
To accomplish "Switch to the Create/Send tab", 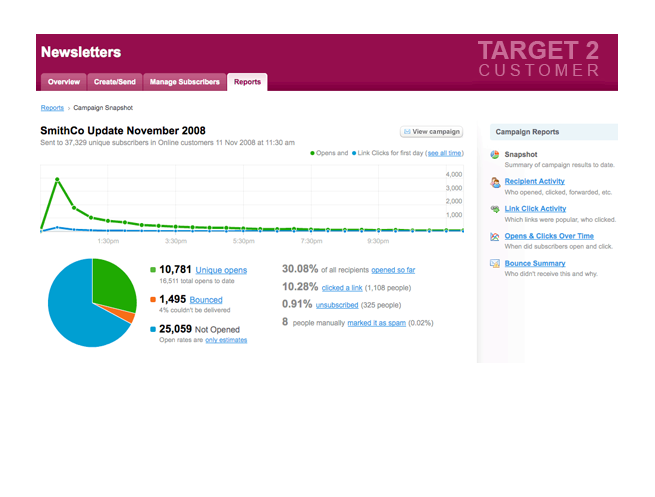I will pos(114,82).
